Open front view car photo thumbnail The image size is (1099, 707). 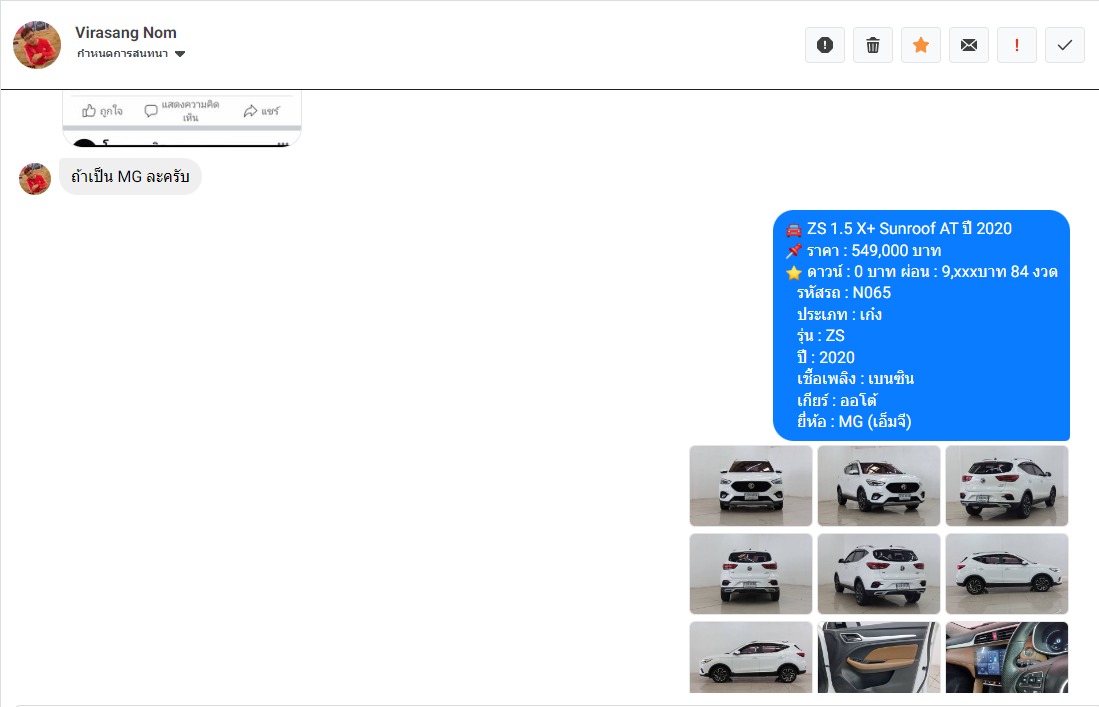coord(751,486)
